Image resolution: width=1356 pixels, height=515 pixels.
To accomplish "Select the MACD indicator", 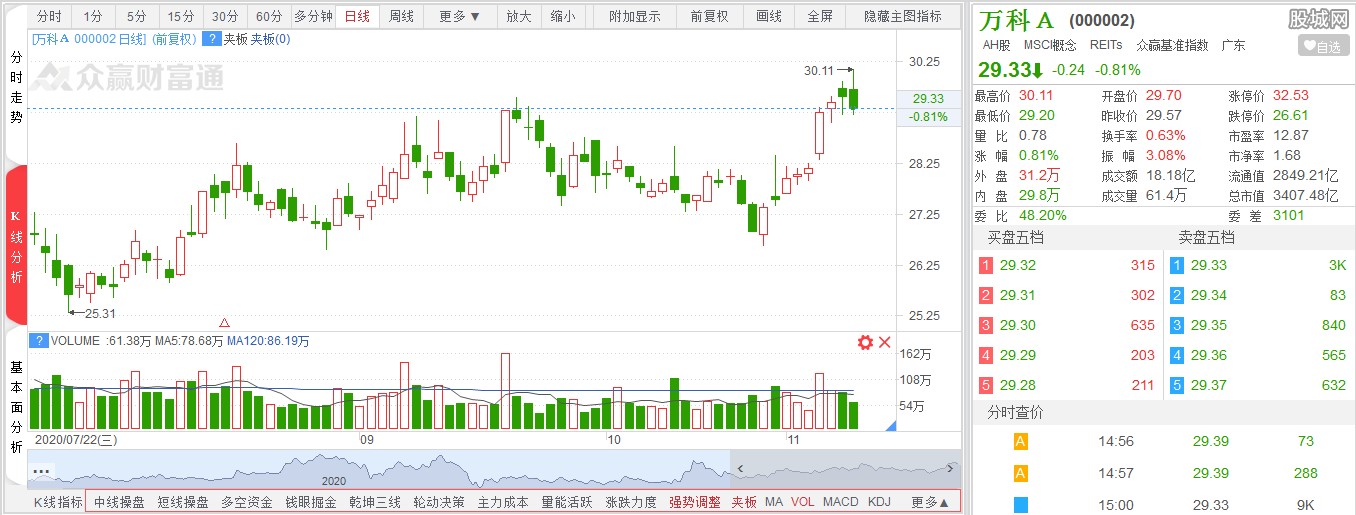I will tap(841, 502).
